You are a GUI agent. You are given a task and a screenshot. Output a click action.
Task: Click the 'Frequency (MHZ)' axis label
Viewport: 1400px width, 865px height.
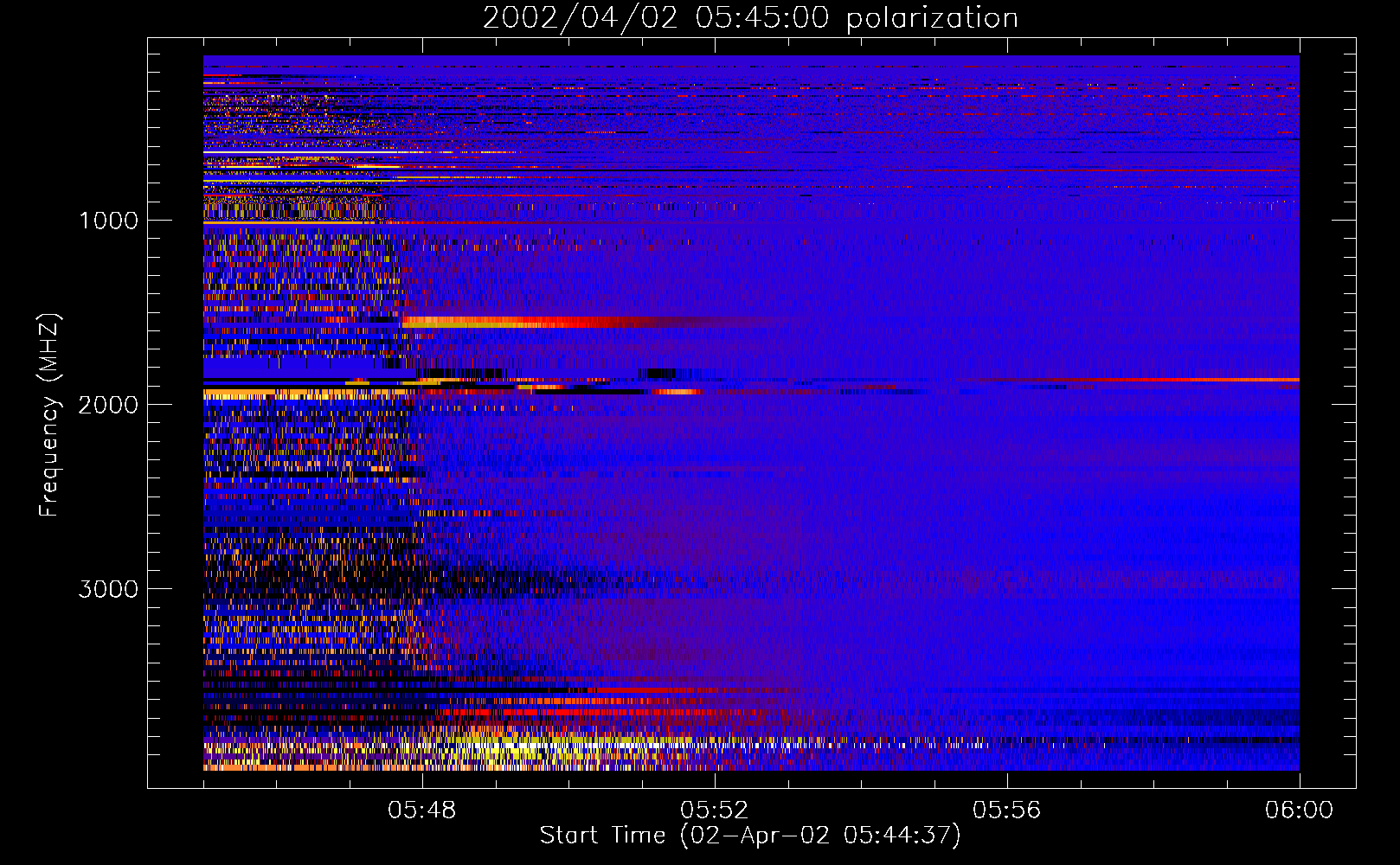pos(48,416)
